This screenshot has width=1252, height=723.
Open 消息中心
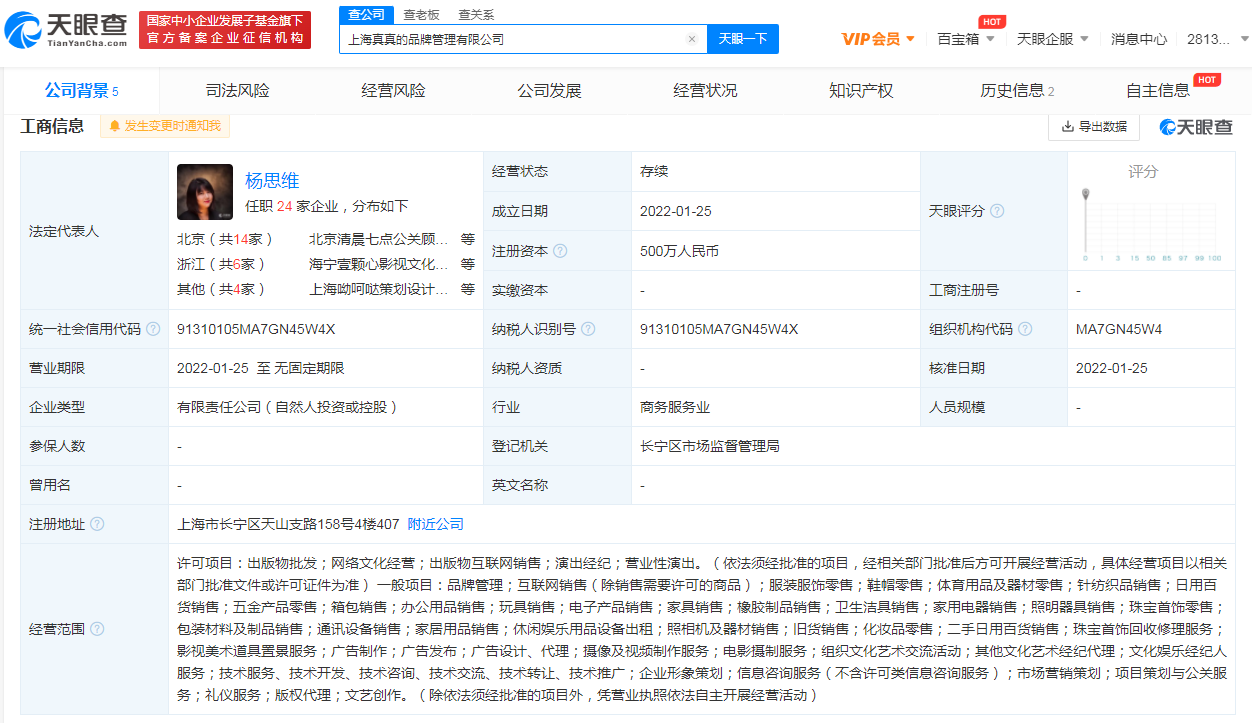[x=1139, y=39]
